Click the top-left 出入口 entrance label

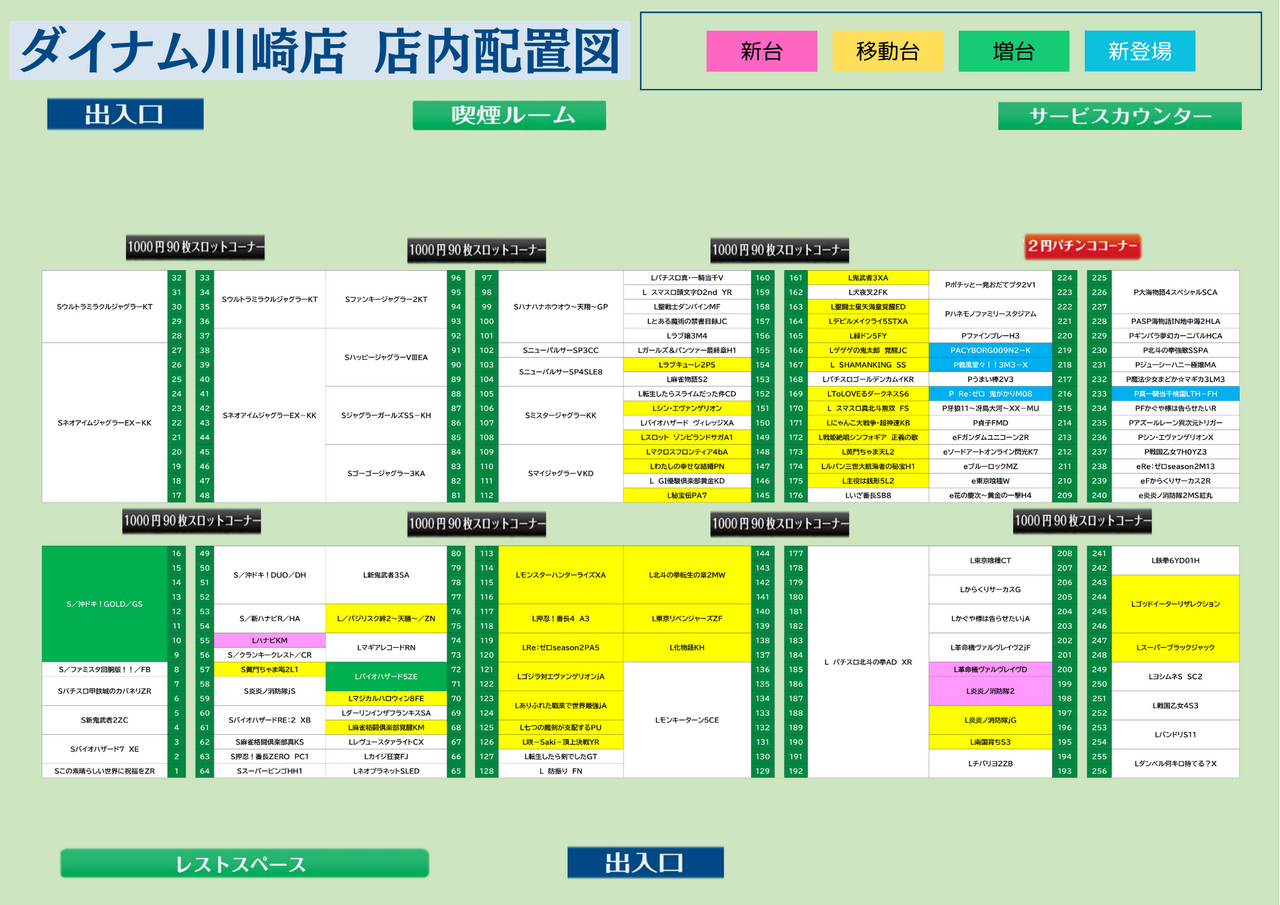pyautogui.click(x=125, y=114)
